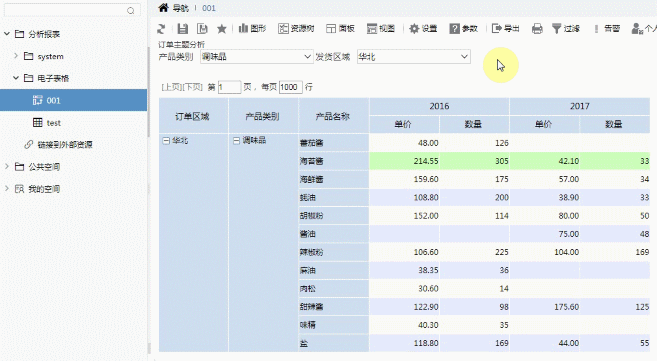Collapse the 调味品 category group
Viewport: 657px width, 361px height.
pos(236,141)
